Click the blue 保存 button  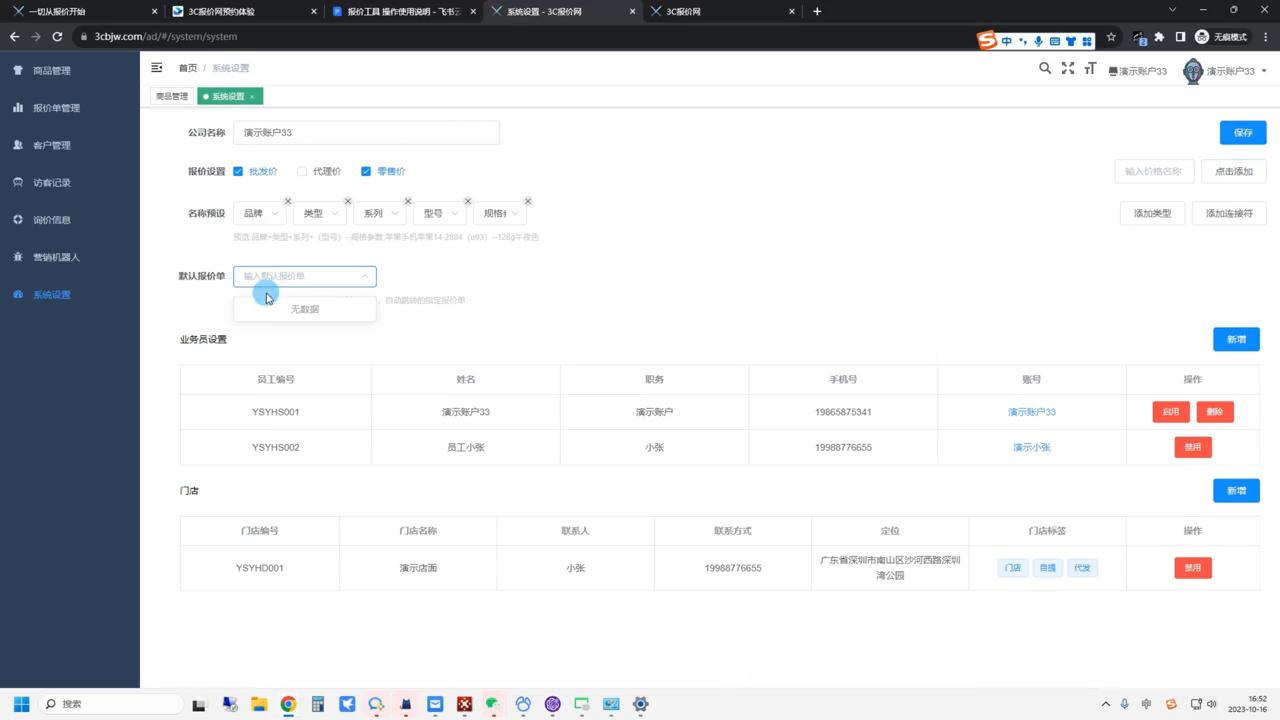coord(1242,132)
